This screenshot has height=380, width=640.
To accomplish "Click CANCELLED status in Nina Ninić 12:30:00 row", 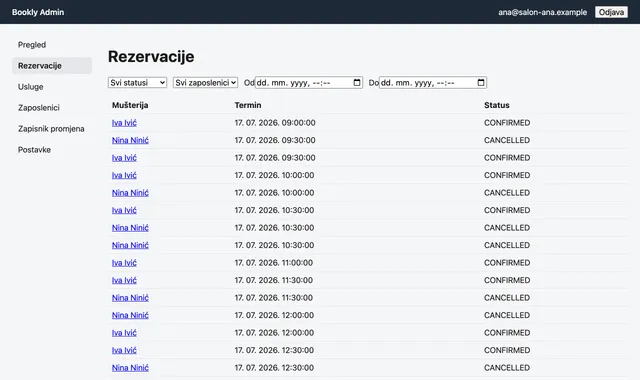I will coord(507,368).
